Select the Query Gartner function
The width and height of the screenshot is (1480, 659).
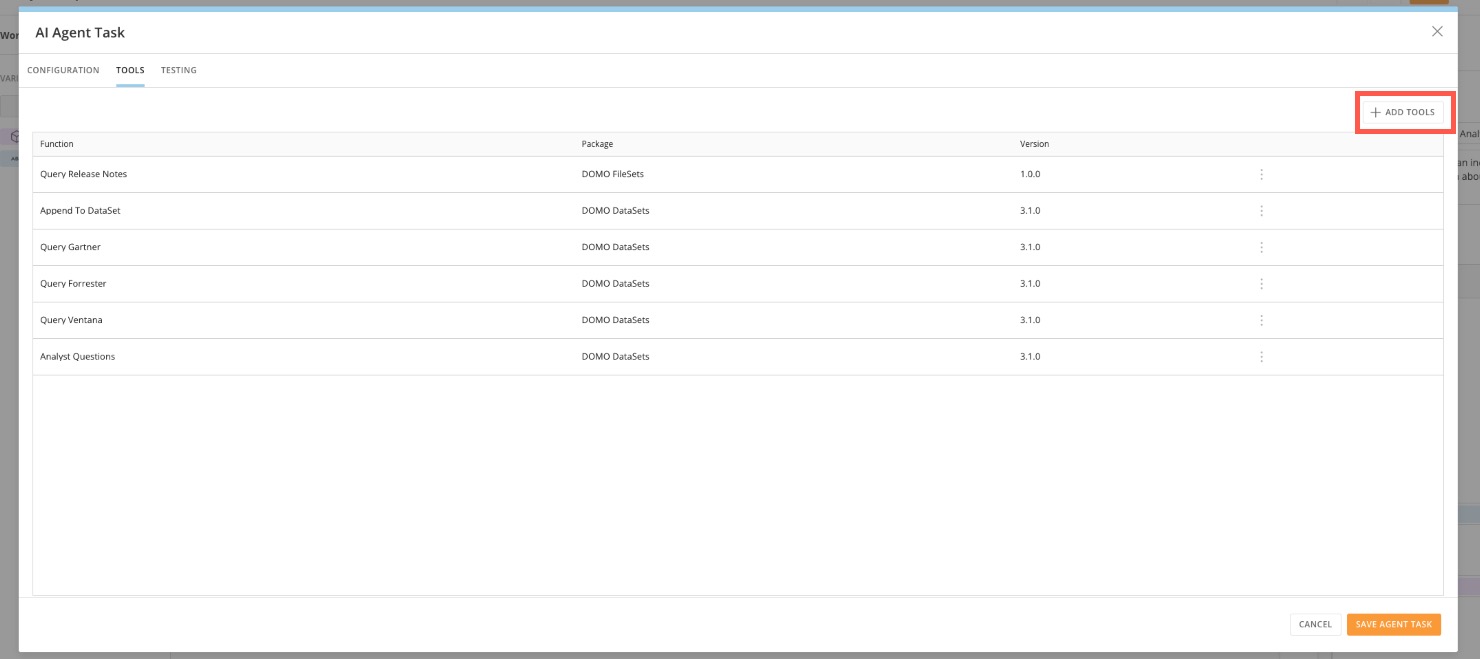click(70, 247)
